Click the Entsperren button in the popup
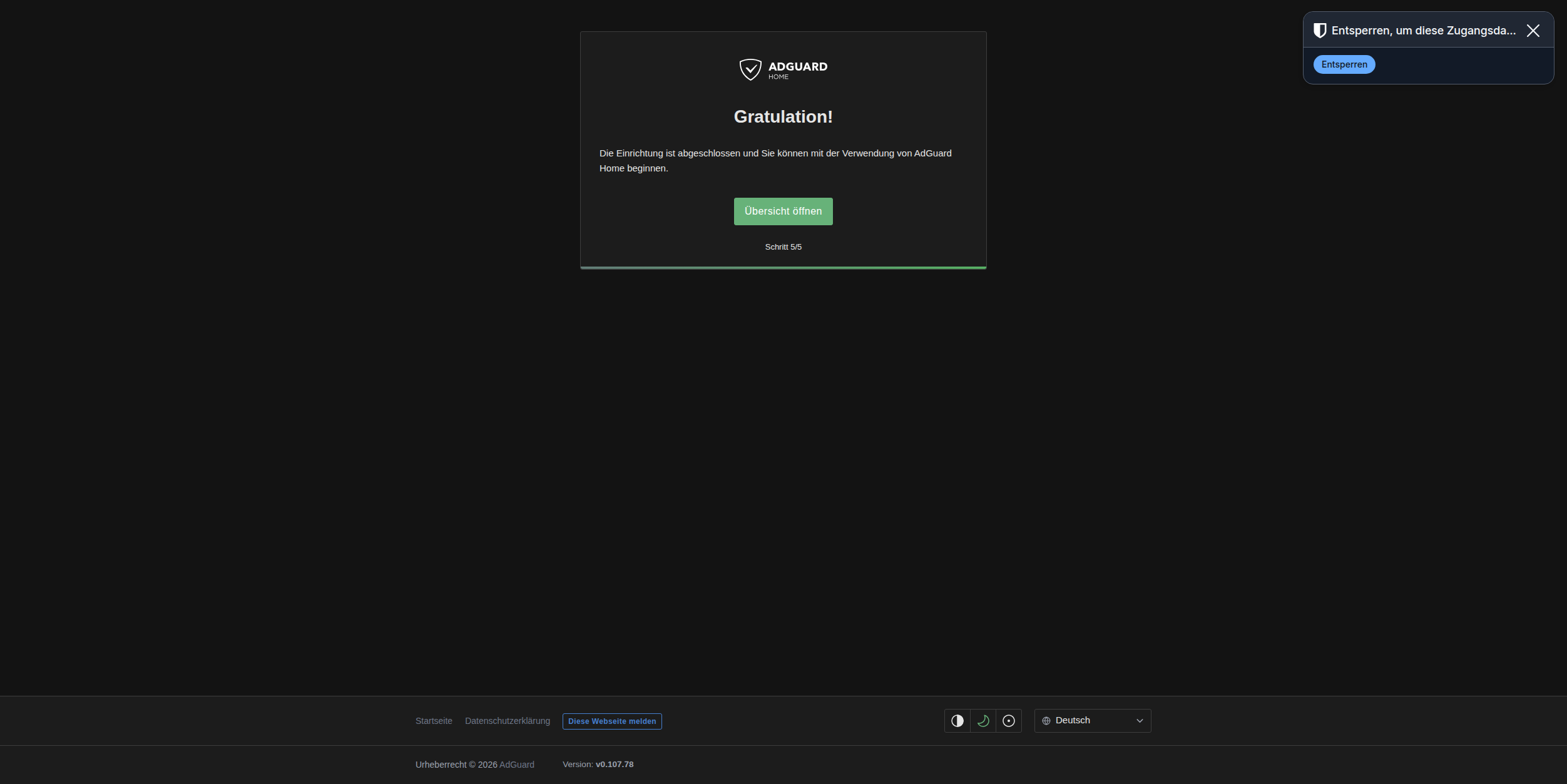Viewport: 1567px width, 784px height. pyautogui.click(x=1344, y=64)
